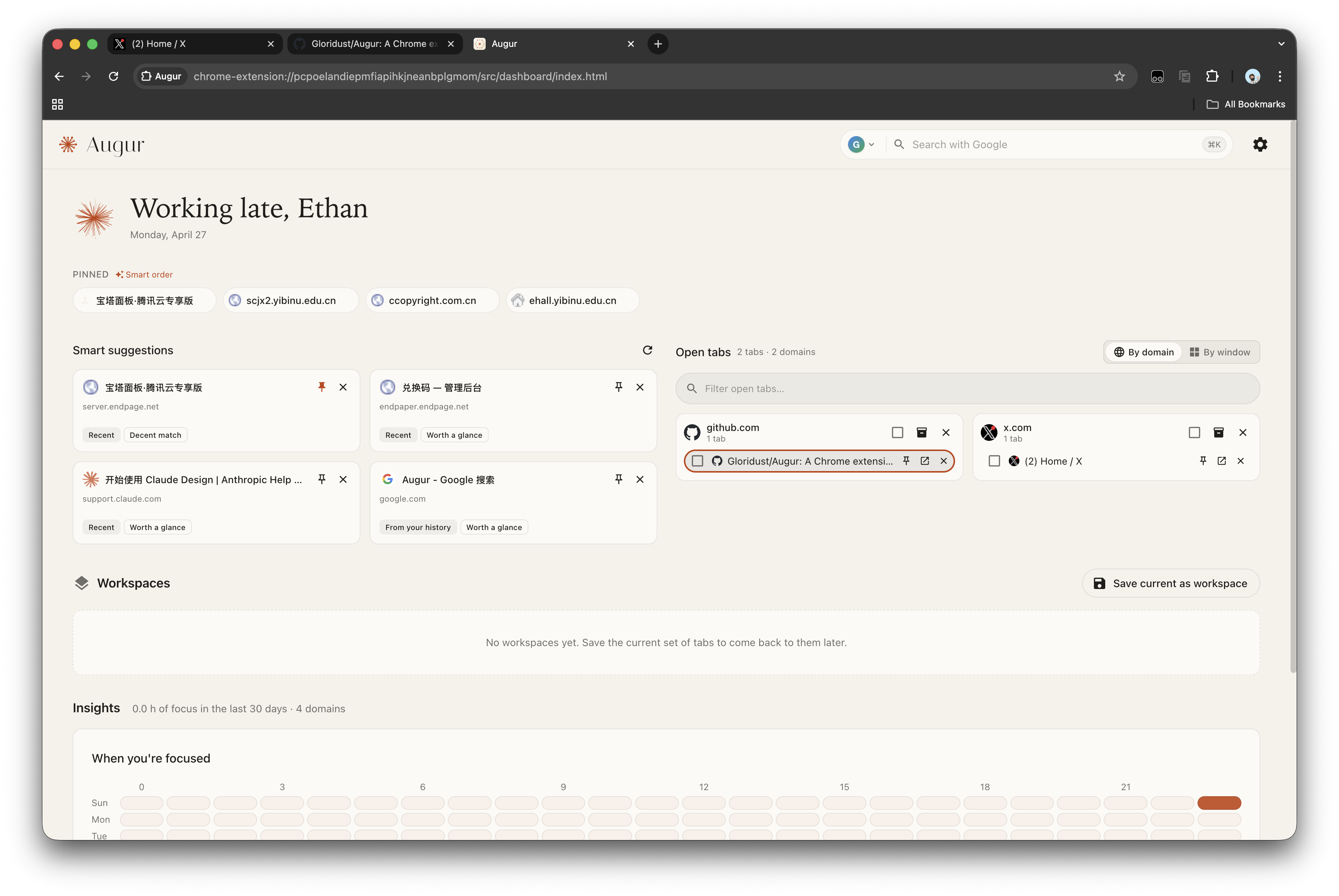Click the Decent match tag
This screenshot has height=896, width=1339.
(x=155, y=435)
